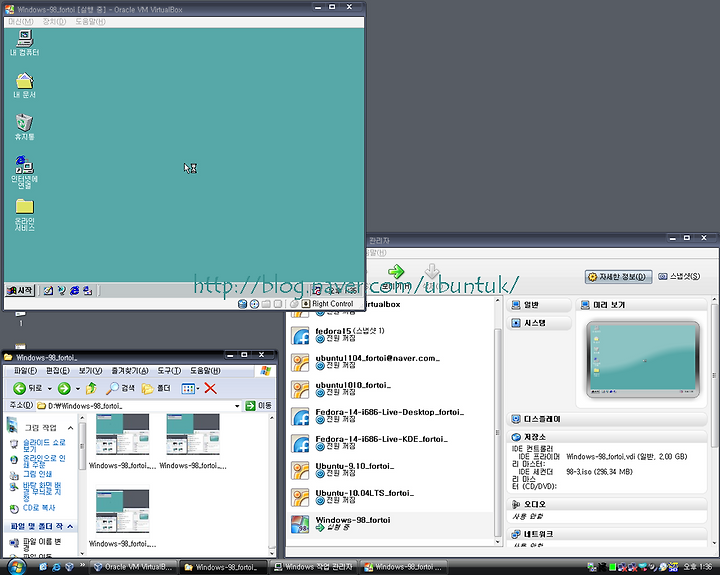Select ubuntu1104_fortoi@naver.com_ machine
Image resolution: width=720 pixels, height=575 pixels.
tap(391, 362)
